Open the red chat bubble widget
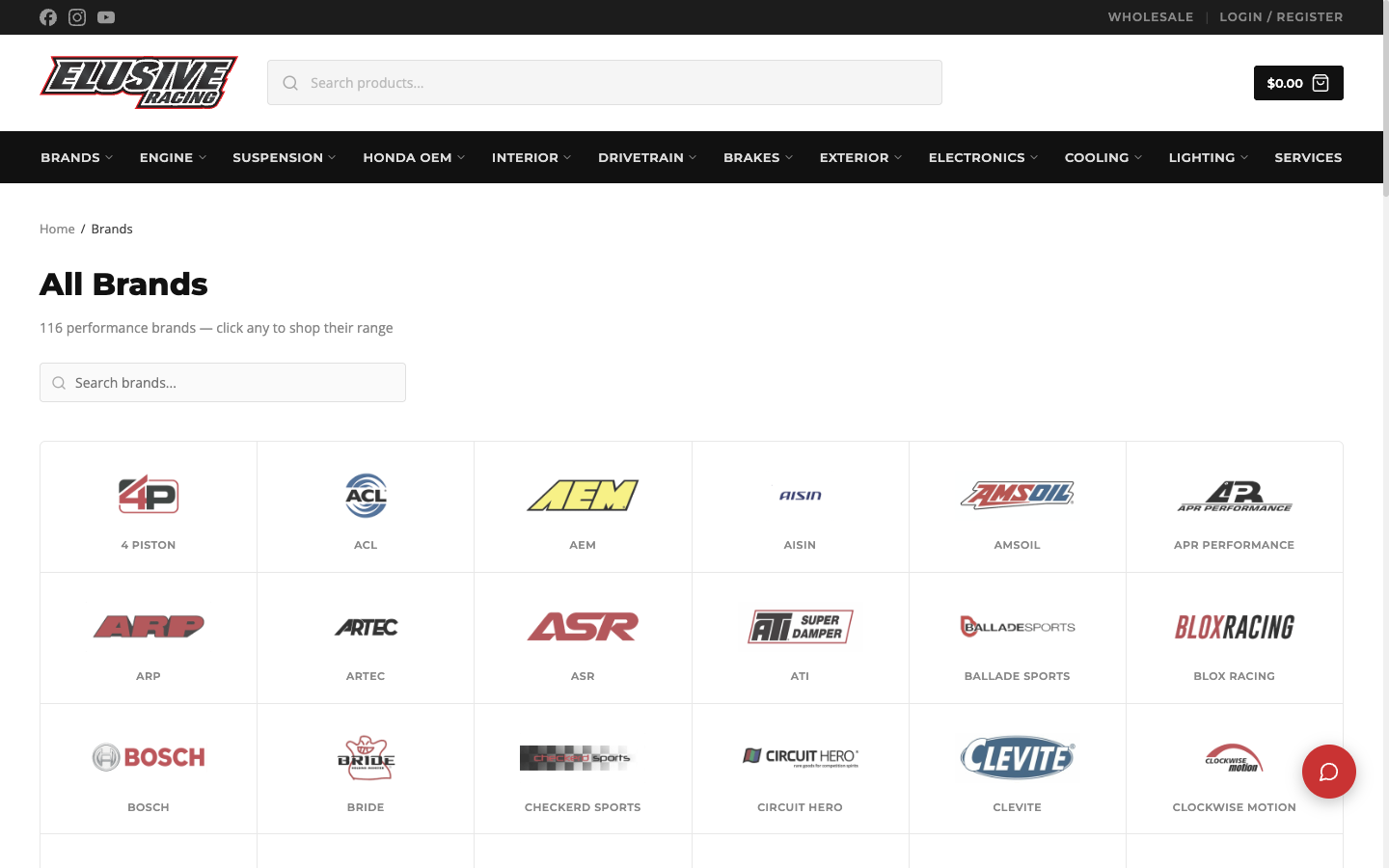 pyautogui.click(x=1328, y=772)
